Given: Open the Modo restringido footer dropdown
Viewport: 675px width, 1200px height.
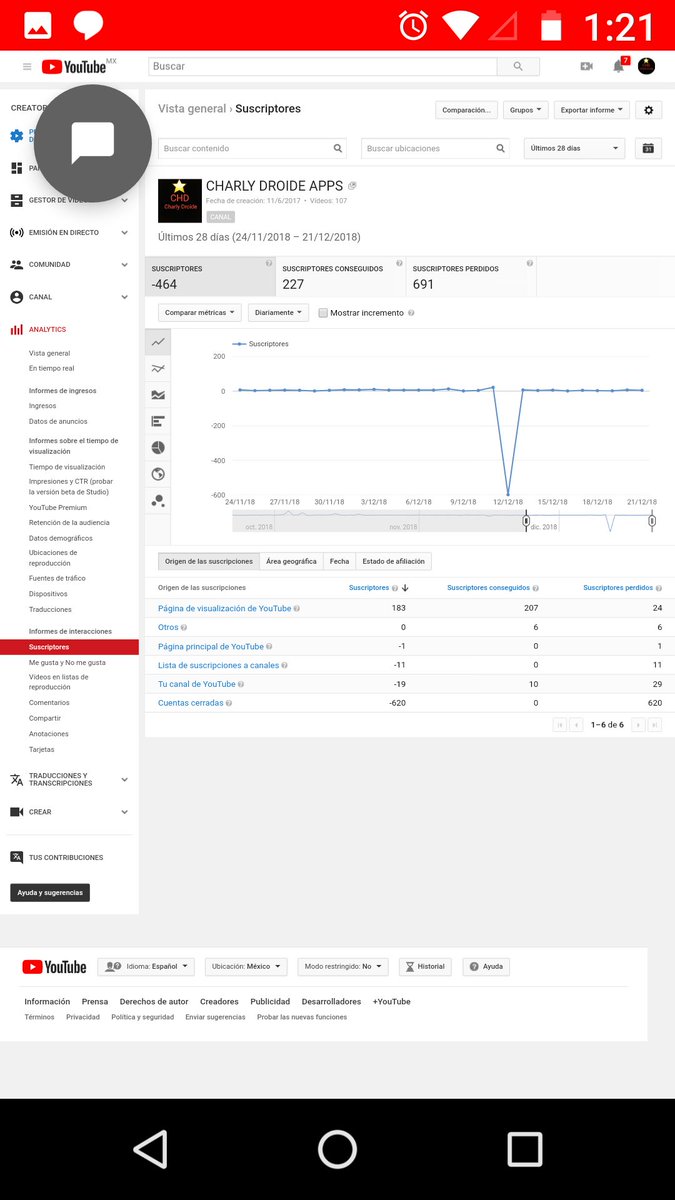Looking at the screenshot, I should click(343, 967).
